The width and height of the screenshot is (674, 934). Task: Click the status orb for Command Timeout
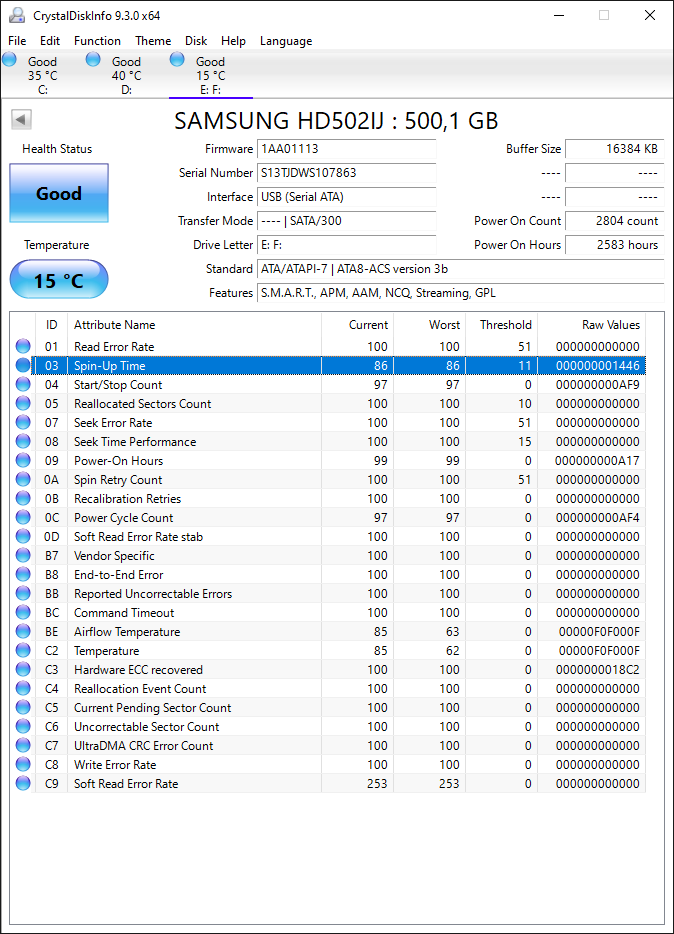pyautogui.click(x=23, y=612)
